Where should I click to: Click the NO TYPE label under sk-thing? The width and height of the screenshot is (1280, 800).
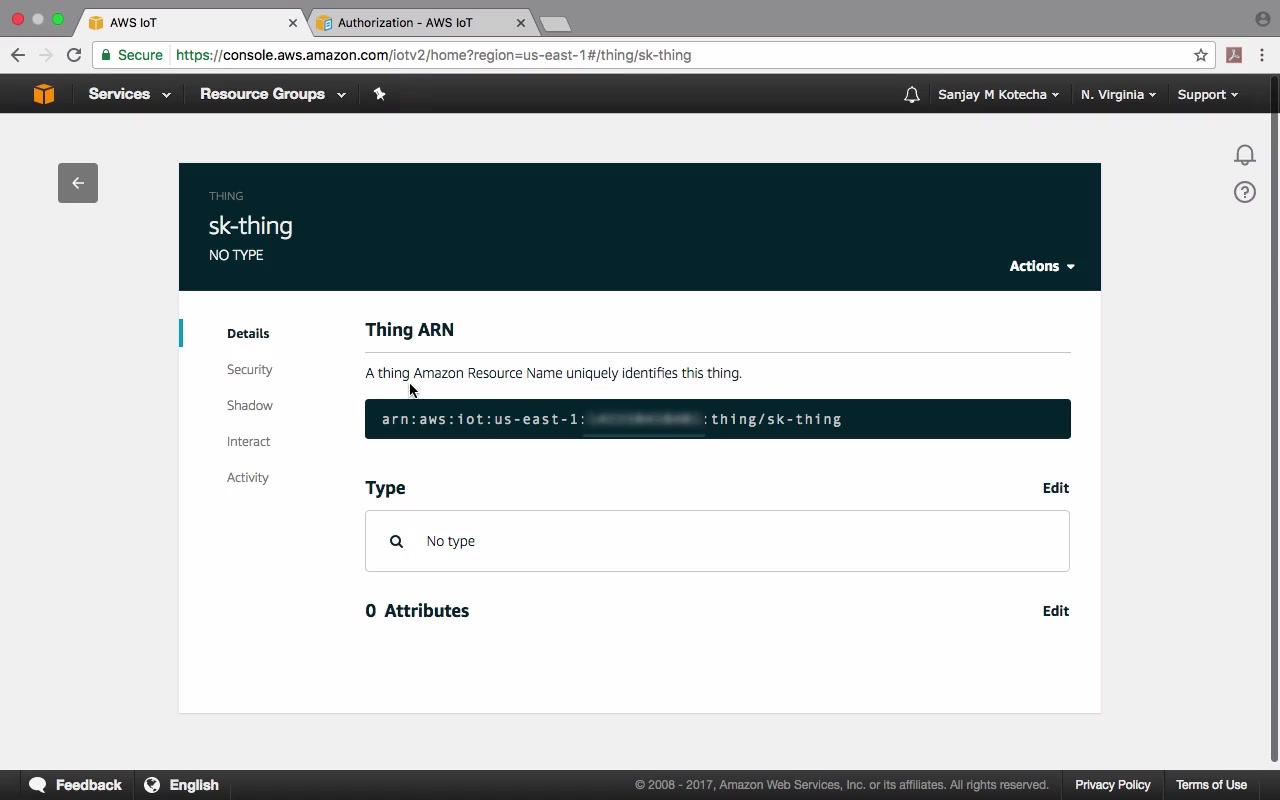236,255
